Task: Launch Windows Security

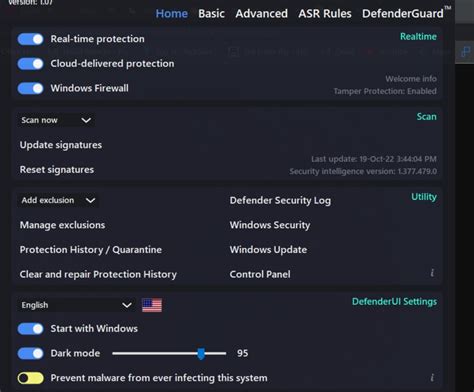Action: coord(270,225)
